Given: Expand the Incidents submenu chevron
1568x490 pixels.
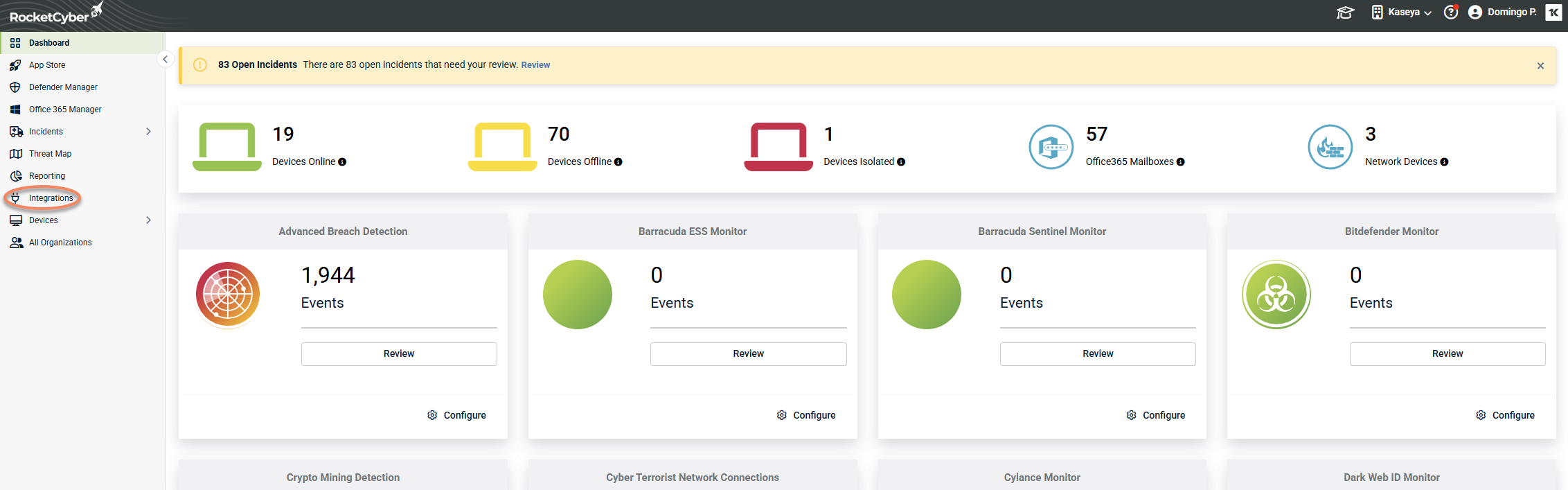Looking at the screenshot, I should pyautogui.click(x=148, y=132).
